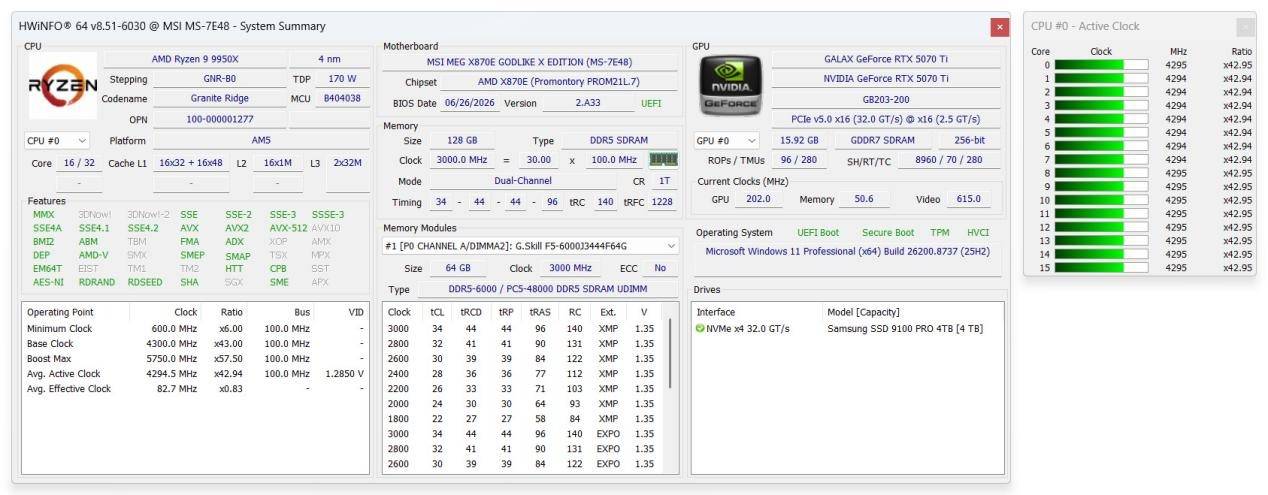This screenshot has height=495, width=1268.
Task: Click the tRCD column header
Action: (471, 312)
